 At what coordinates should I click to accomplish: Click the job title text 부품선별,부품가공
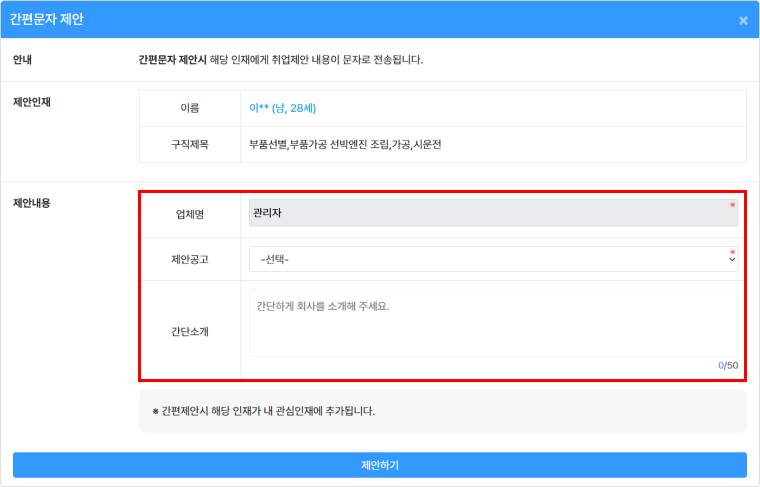(345, 144)
